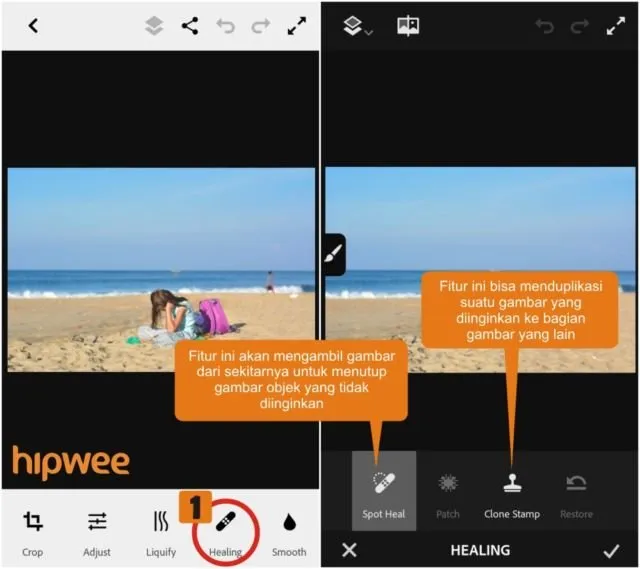Open the layers icon in left header
Screen dimensions: 640x569
[154, 26]
